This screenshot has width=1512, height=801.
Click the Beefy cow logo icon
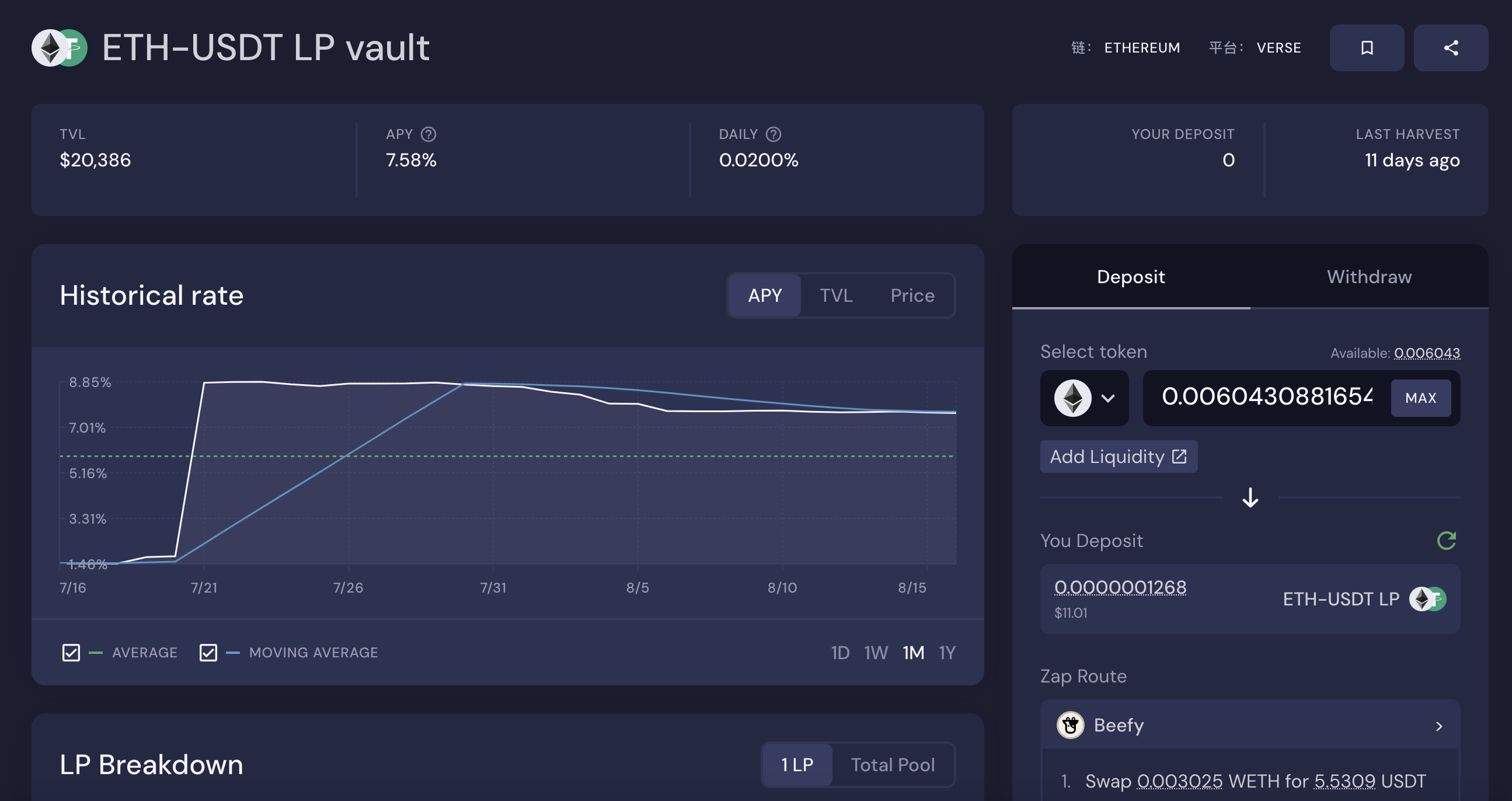coord(1070,725)
